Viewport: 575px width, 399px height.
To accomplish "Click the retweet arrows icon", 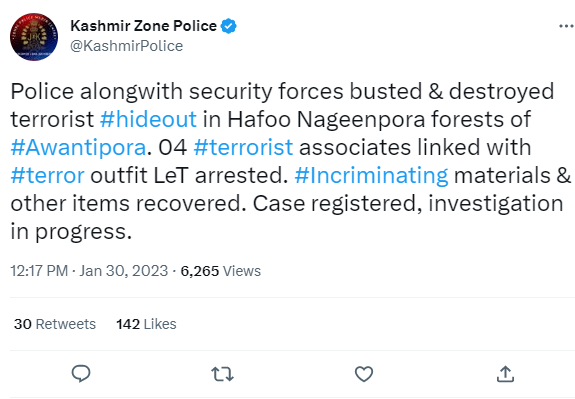I will pyautogui.click(x=222, y=374).
